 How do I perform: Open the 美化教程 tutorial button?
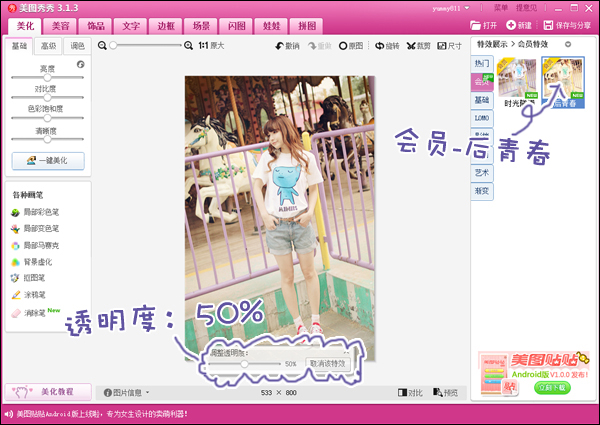pyautogui.click(x=48, y=392)
